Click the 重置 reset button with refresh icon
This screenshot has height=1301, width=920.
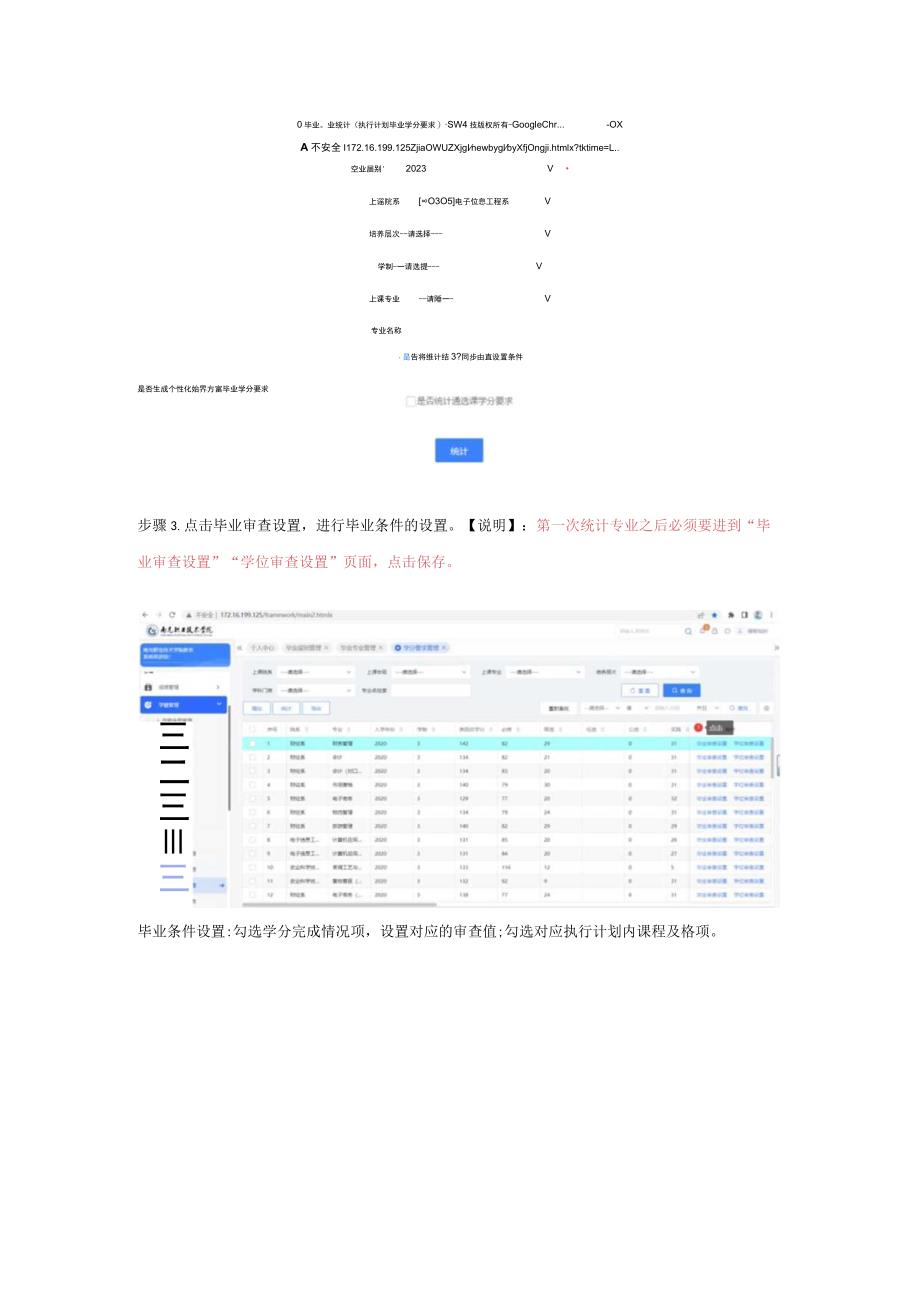tap(641, 689)
